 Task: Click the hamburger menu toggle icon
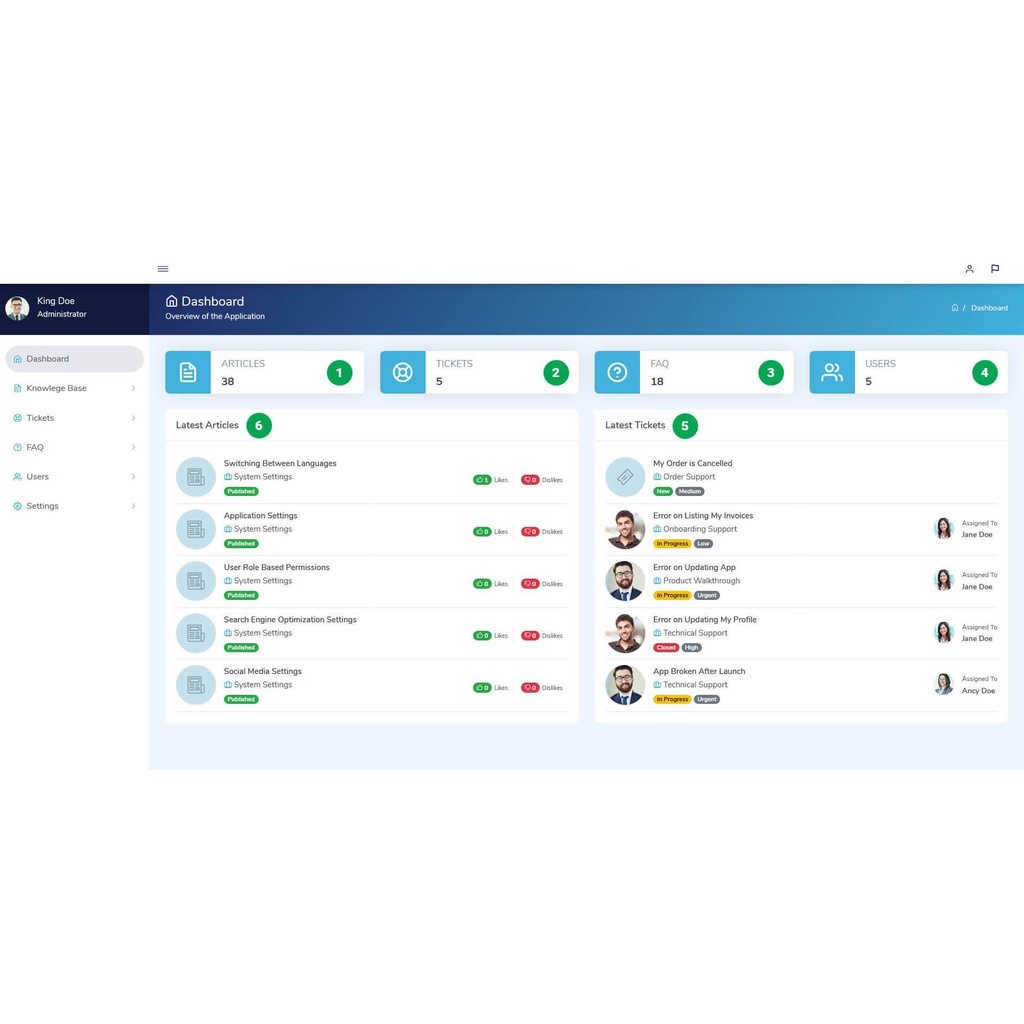pos(163,269)
